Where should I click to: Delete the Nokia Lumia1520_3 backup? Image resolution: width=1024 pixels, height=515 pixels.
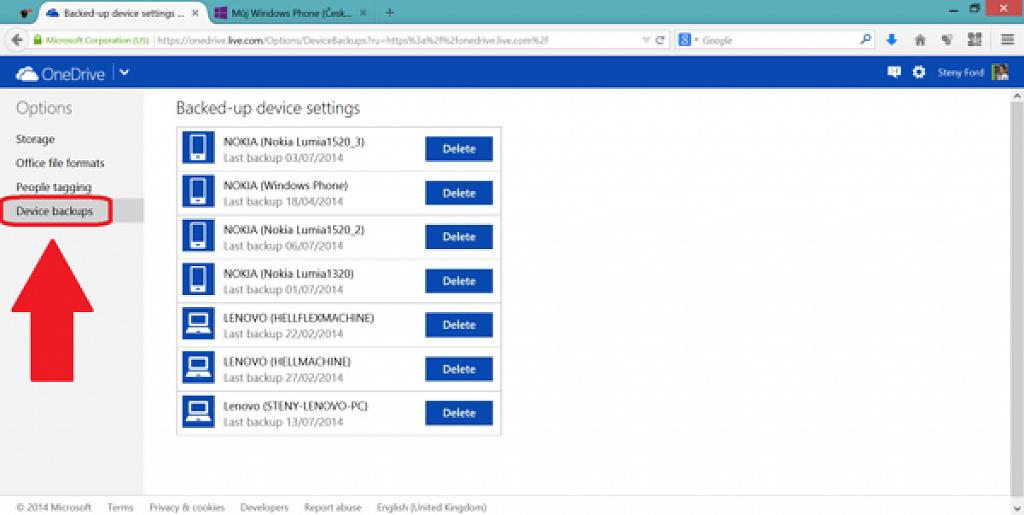point(459,149)
